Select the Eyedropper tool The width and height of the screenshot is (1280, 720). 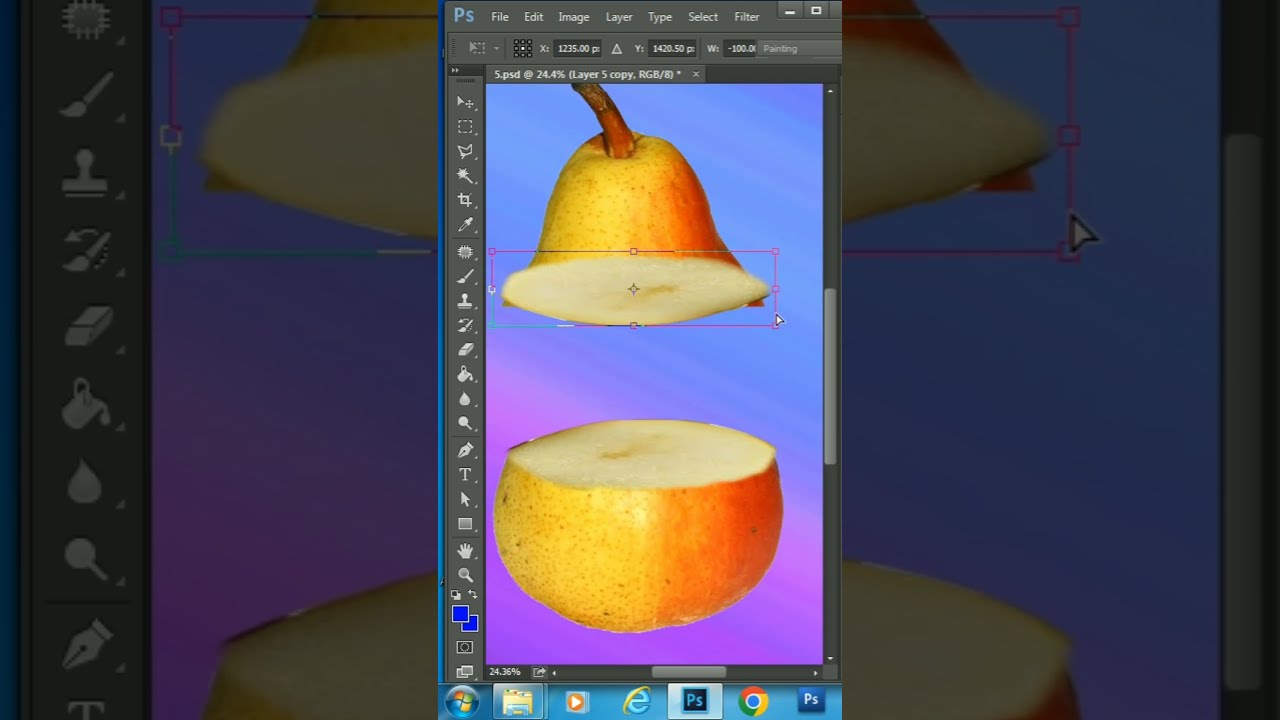(x=465, y=225)
